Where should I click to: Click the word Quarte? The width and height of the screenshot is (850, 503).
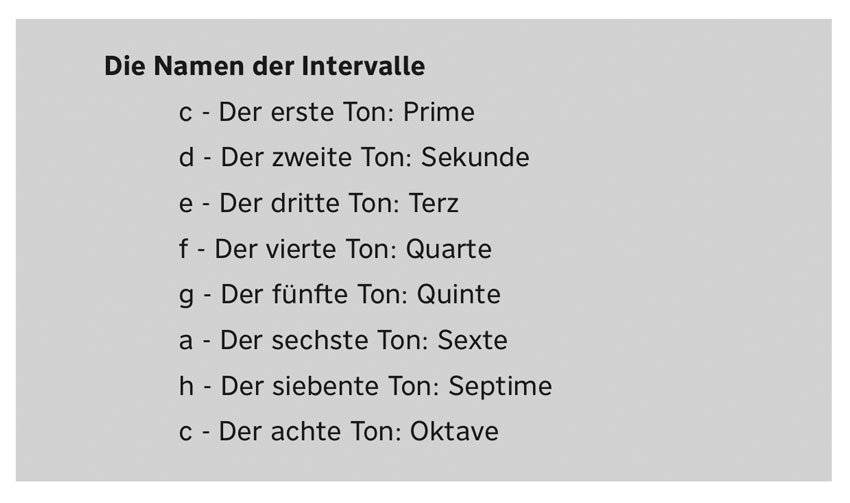448,250
